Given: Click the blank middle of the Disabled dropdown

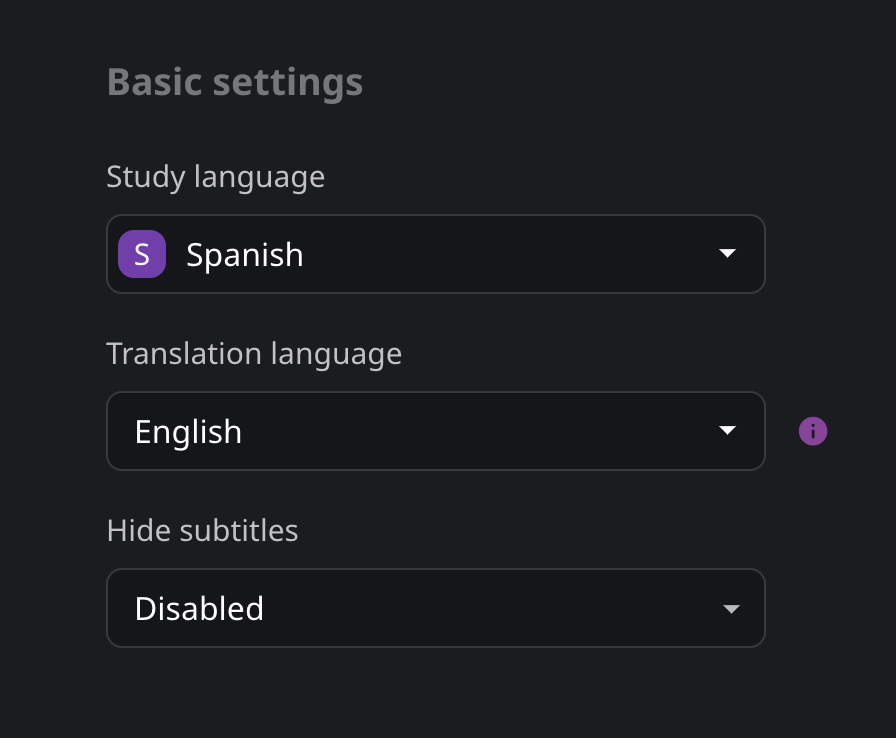Looking at the screenshot, I should click(491, 608).
